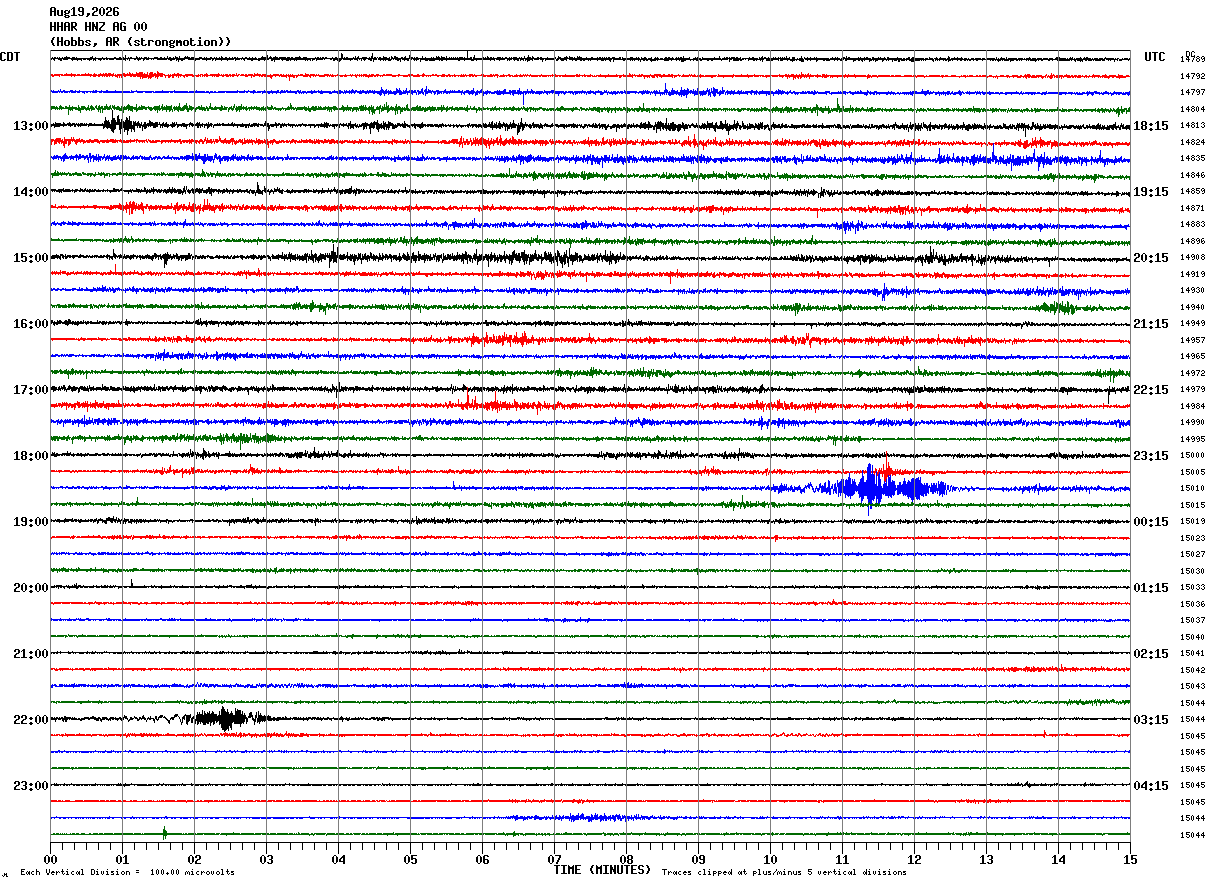This screenshot has height=886, width=1210.
Task: Click the TIME (MINUTES) axis title
Action: click(602, 870)
